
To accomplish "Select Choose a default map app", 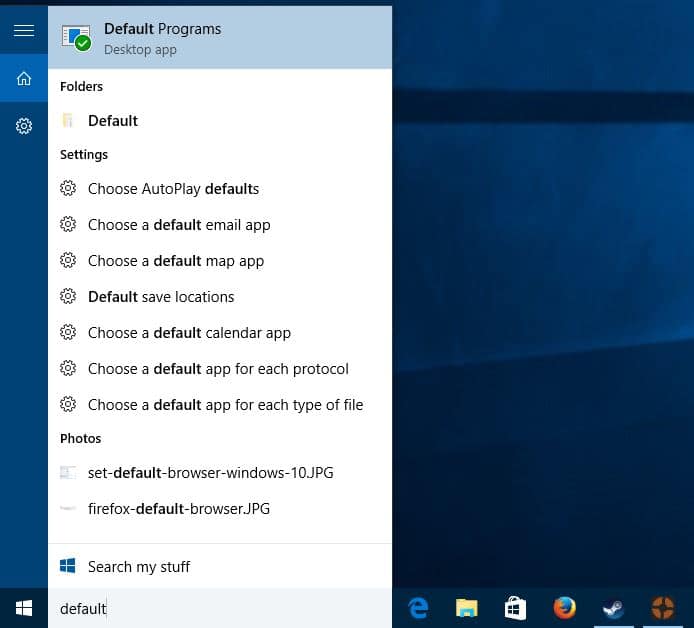I will (176, 261).
